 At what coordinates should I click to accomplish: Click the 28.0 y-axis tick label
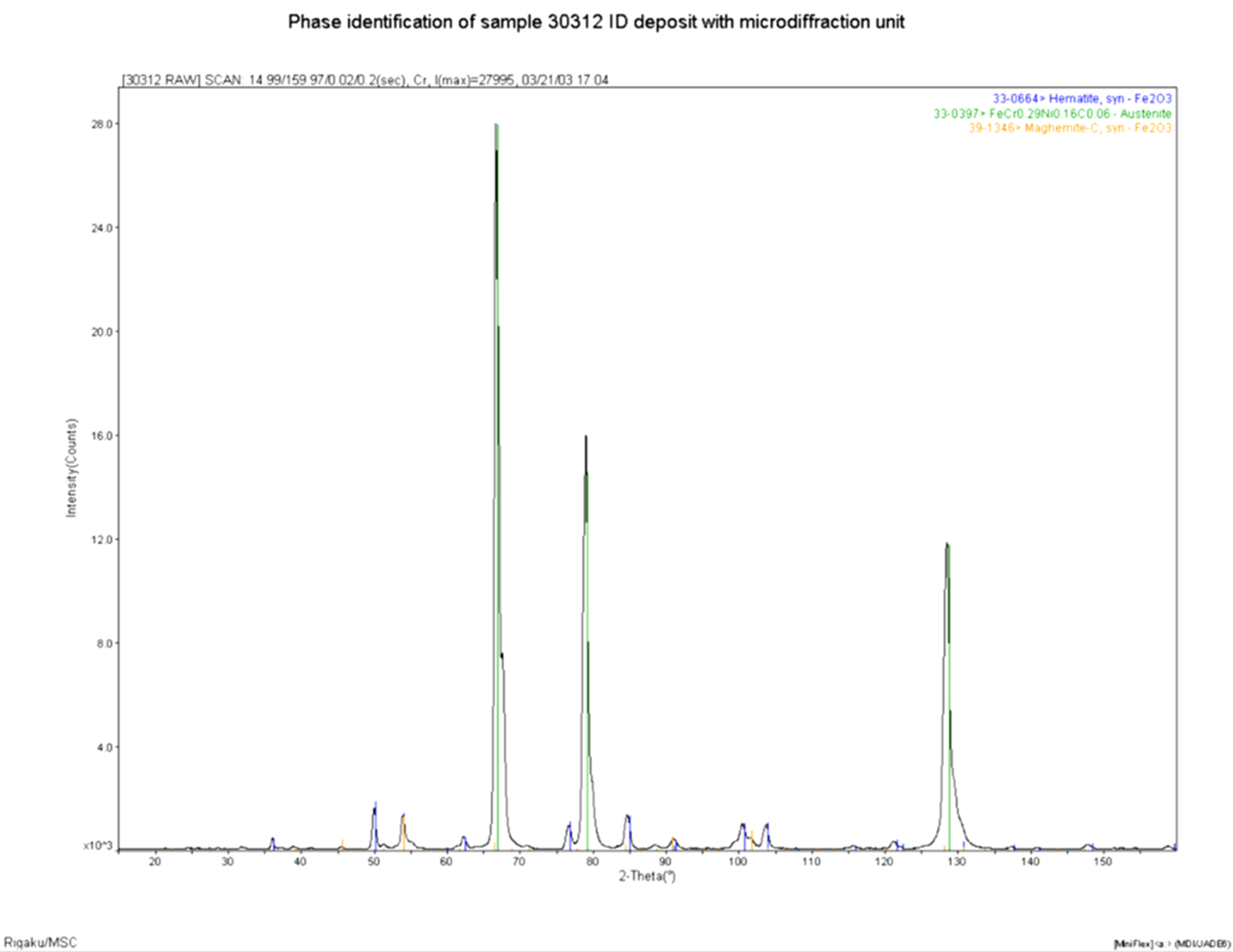tap(101, 124)
